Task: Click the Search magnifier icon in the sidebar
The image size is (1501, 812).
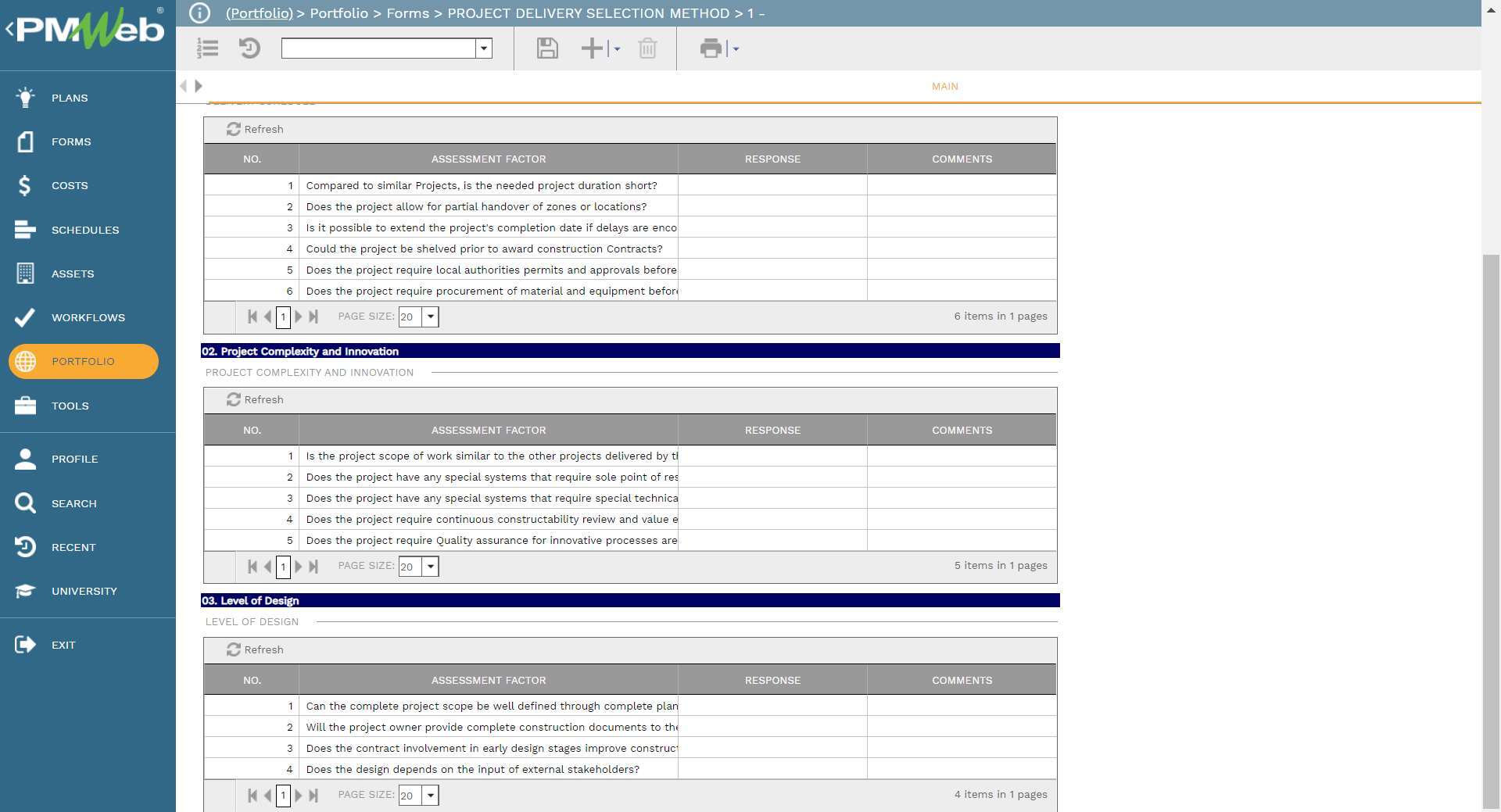Action: tap(24, 503)
